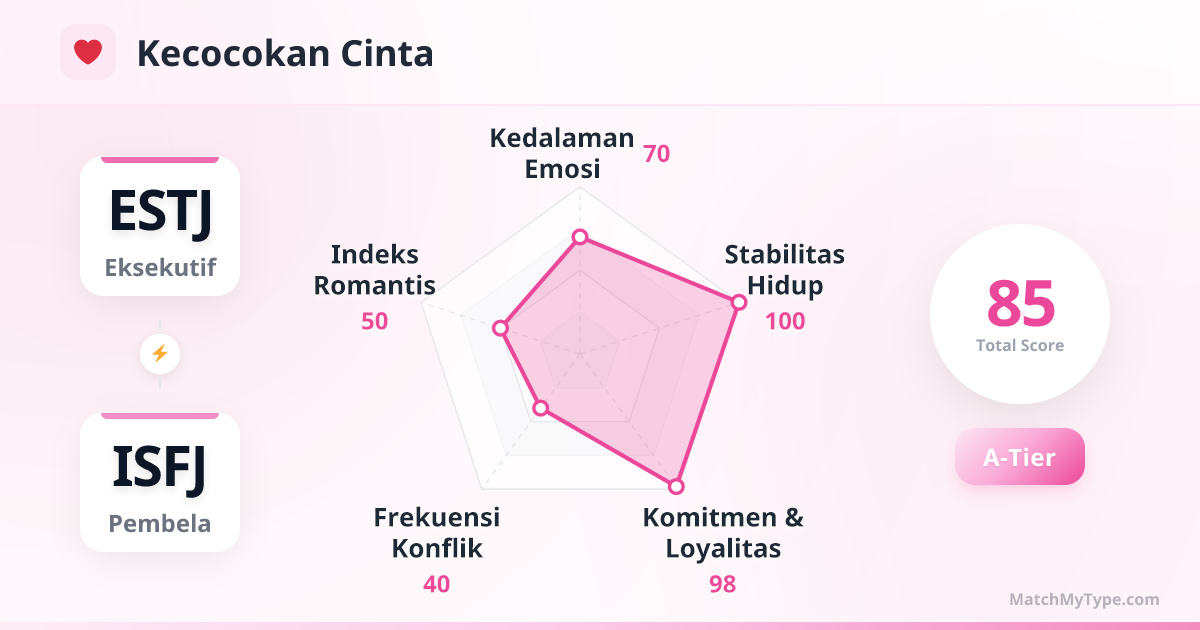Click the Indeks Romantis label
Viewport: 1200px width, 630px height.
click(375, 270)
